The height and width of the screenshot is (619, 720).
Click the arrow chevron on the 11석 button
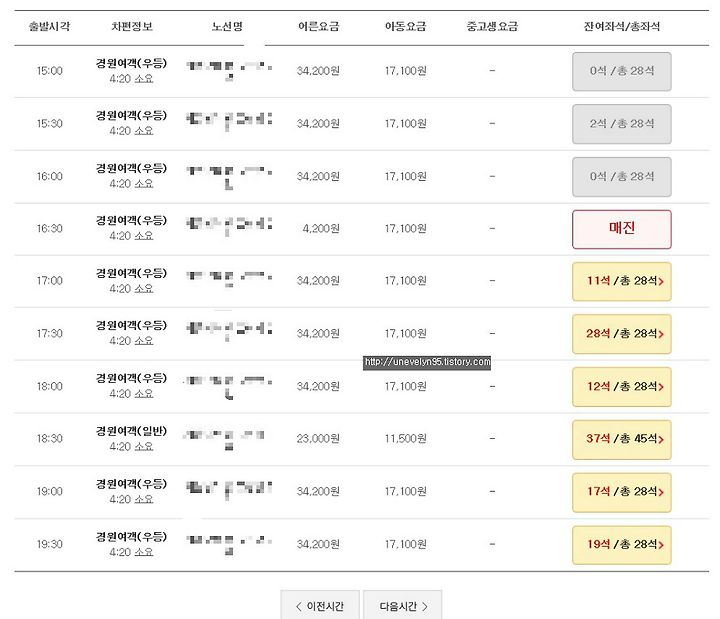click(661, 282)
